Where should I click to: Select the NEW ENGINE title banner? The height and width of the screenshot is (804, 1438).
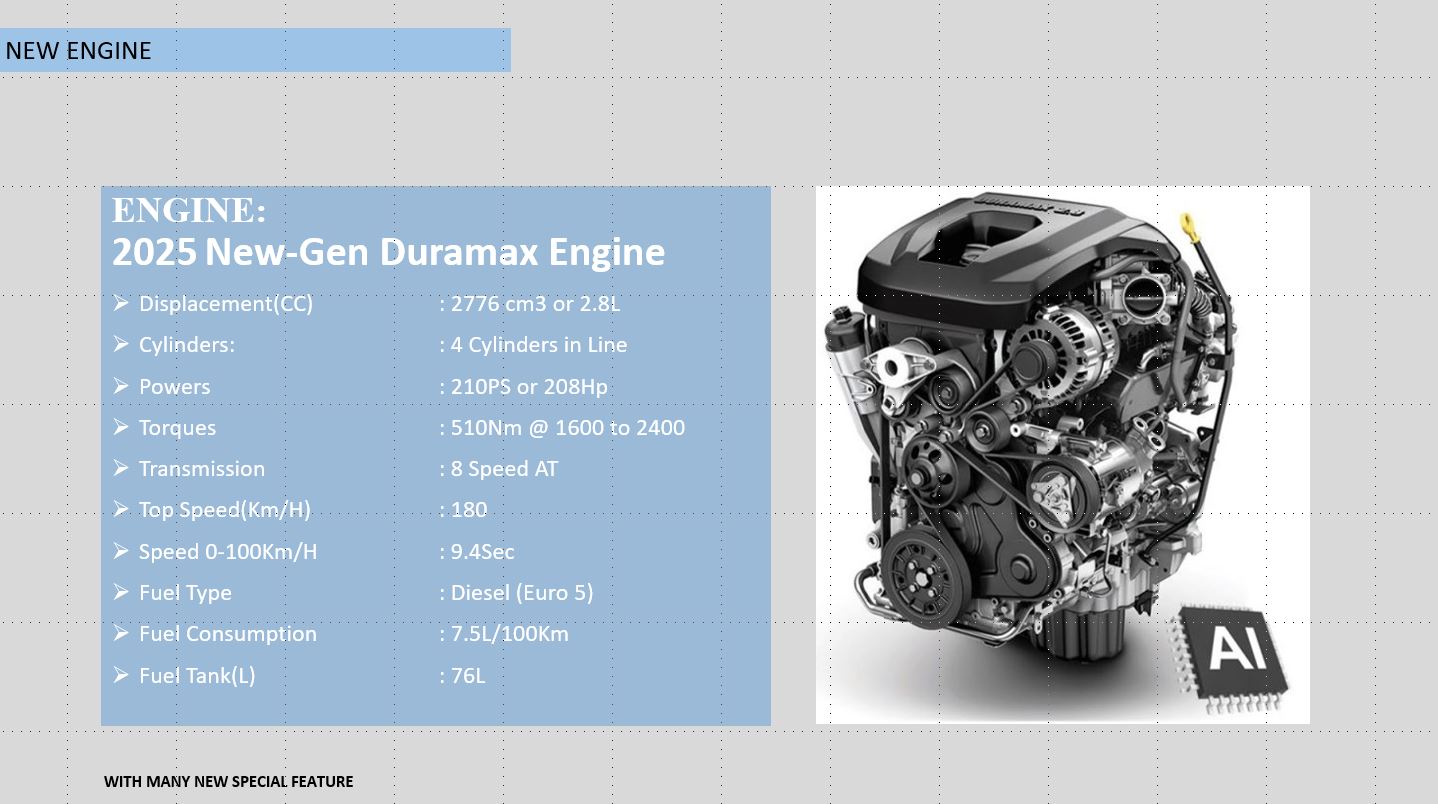(255, 50)
